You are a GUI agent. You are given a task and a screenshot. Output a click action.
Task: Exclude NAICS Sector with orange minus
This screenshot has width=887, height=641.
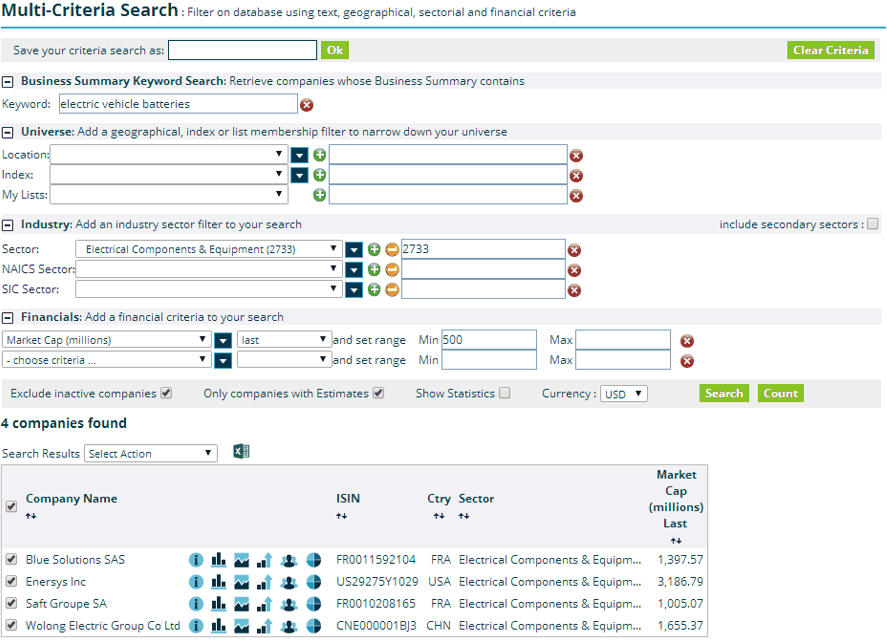pyautogui.click(x=392, y=270)
